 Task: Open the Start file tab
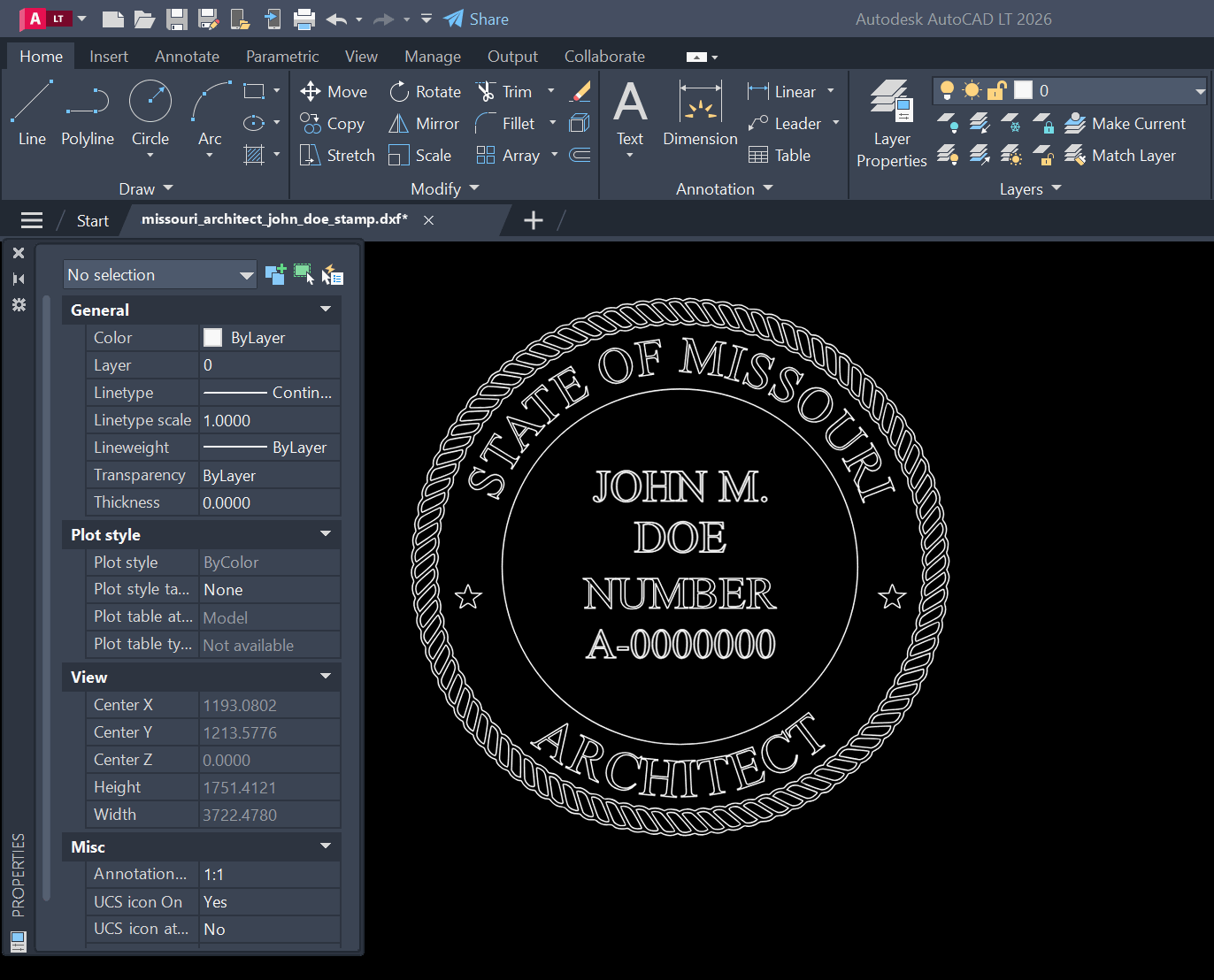click(x=92, y=220)
